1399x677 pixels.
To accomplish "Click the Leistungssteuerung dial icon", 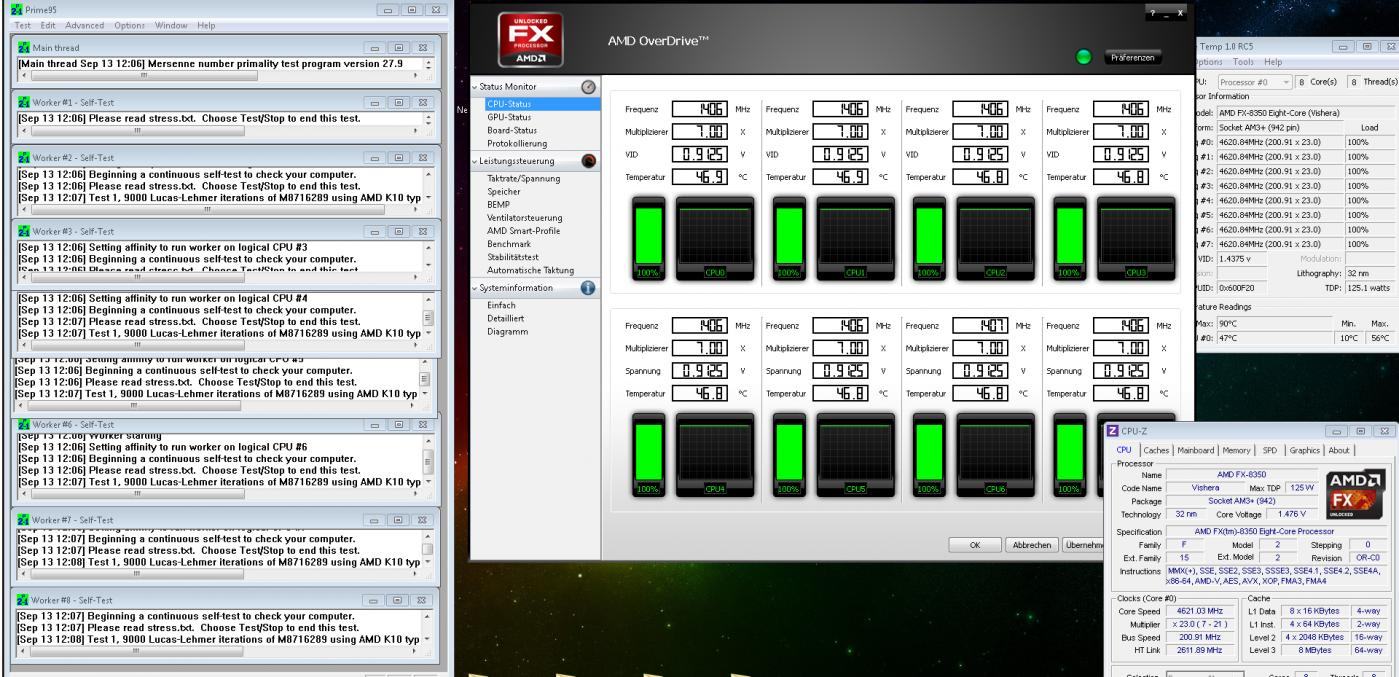I will point(588,161).
